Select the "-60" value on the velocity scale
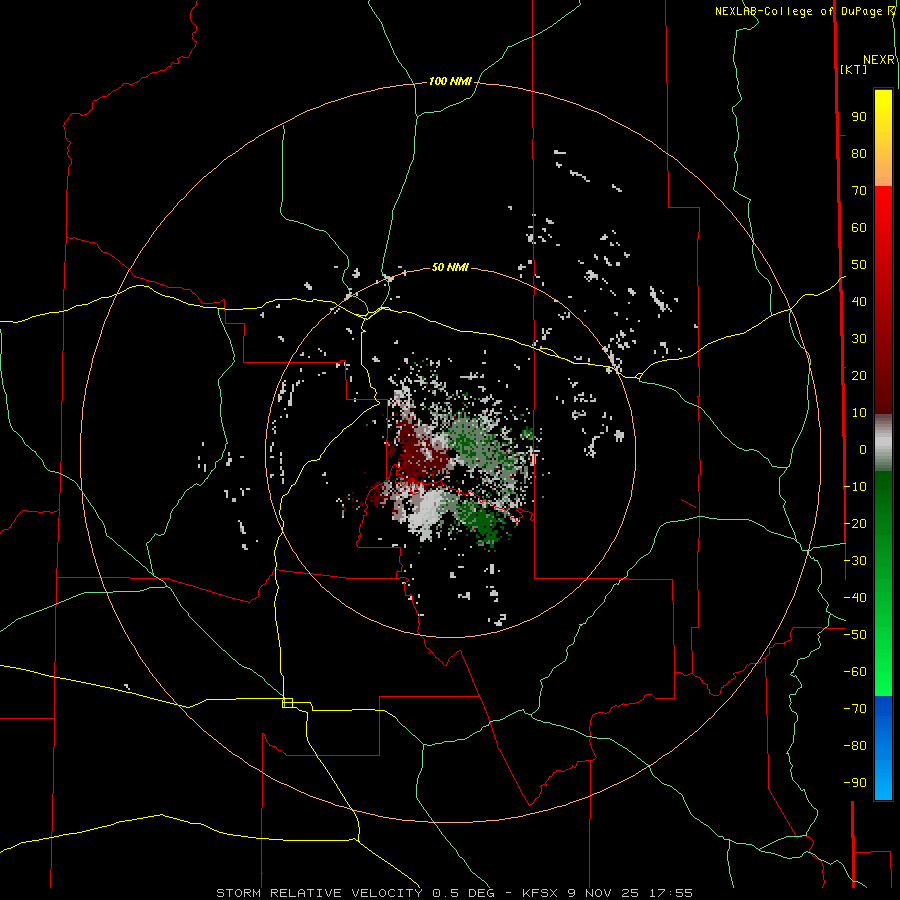 point(855,672)
